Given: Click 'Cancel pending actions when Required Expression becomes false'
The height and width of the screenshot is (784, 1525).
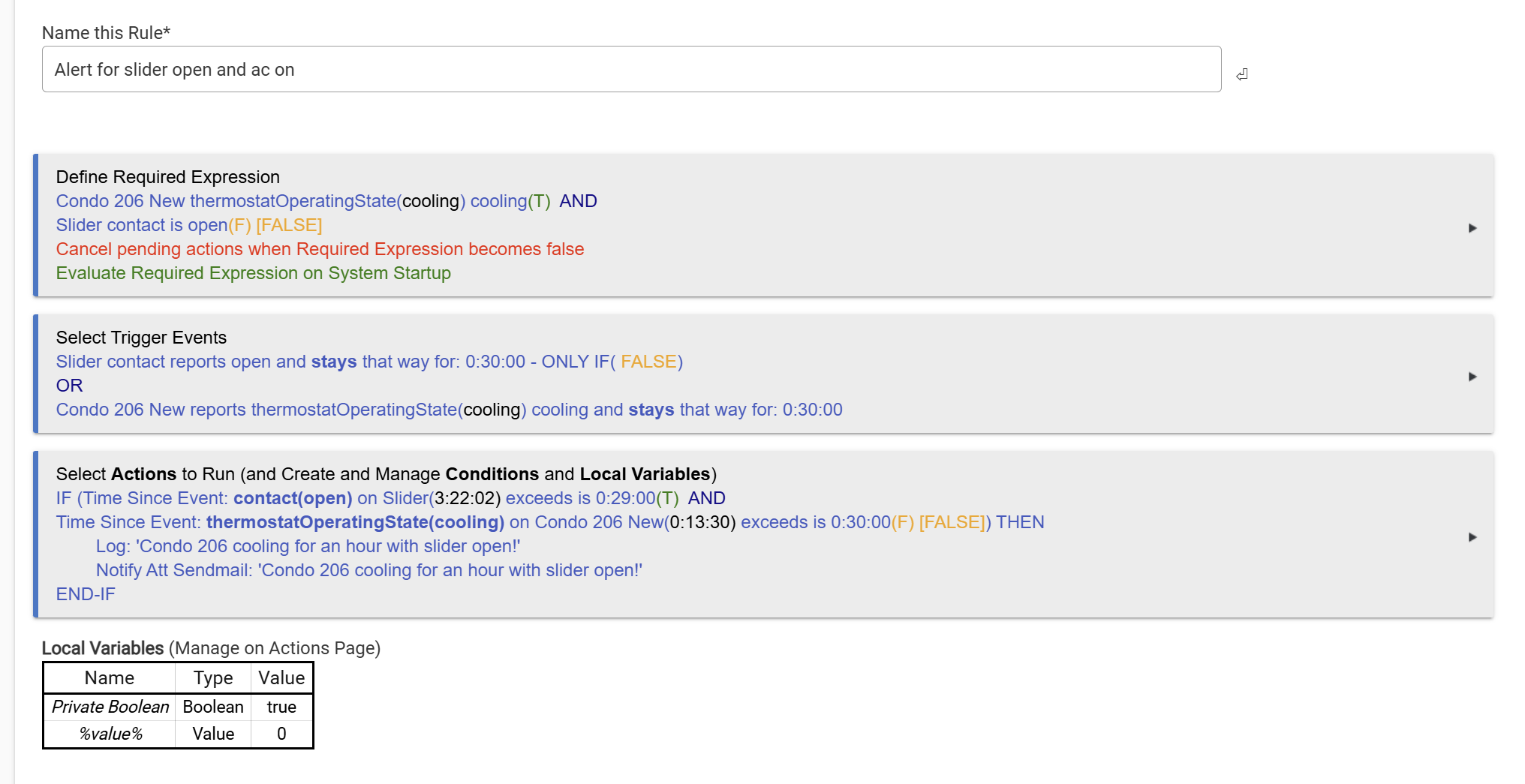Looking at the screenshot, I should tap(320, 249).
